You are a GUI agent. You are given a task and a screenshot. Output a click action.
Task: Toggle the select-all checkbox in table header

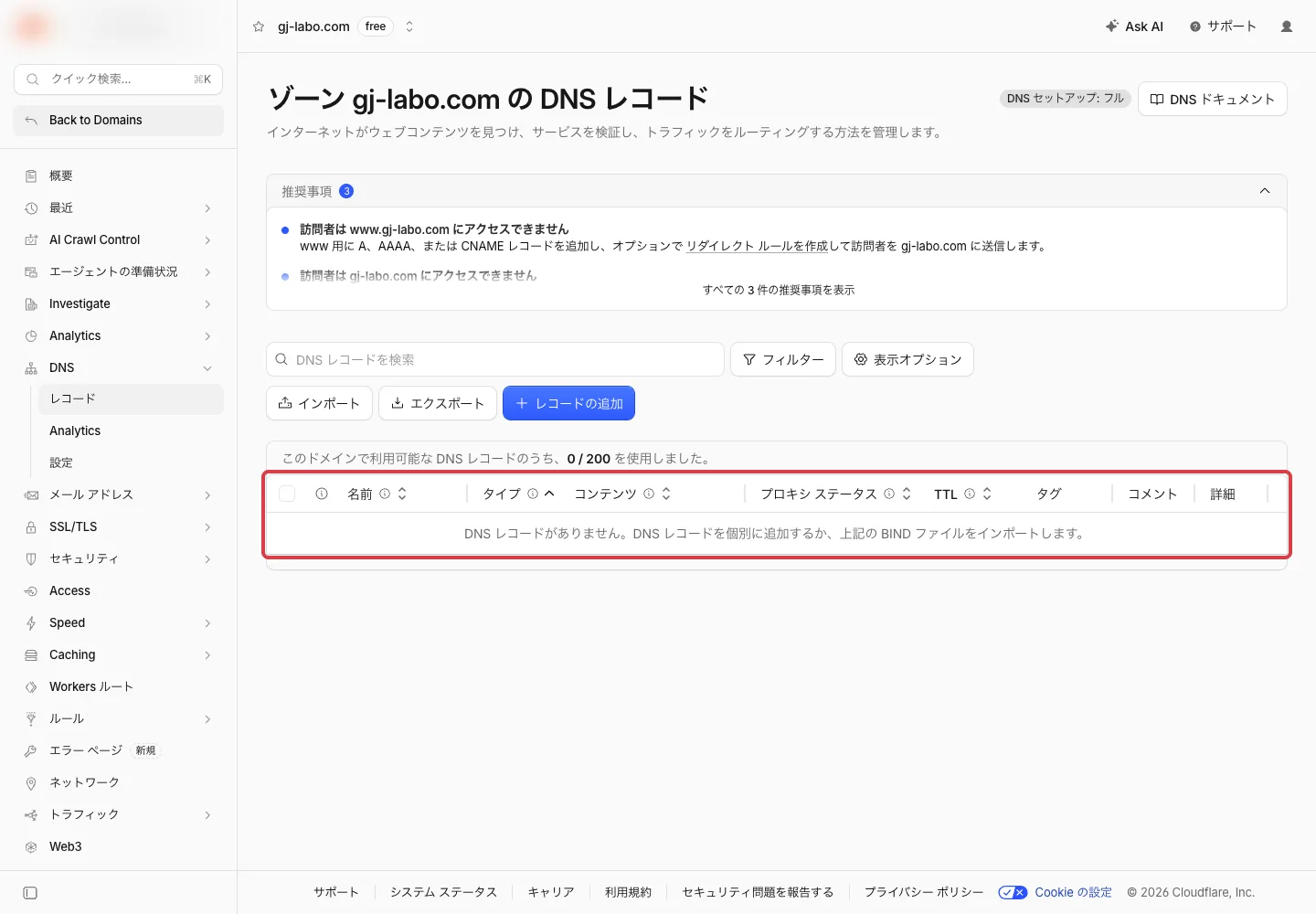click(x=287, y=494)
